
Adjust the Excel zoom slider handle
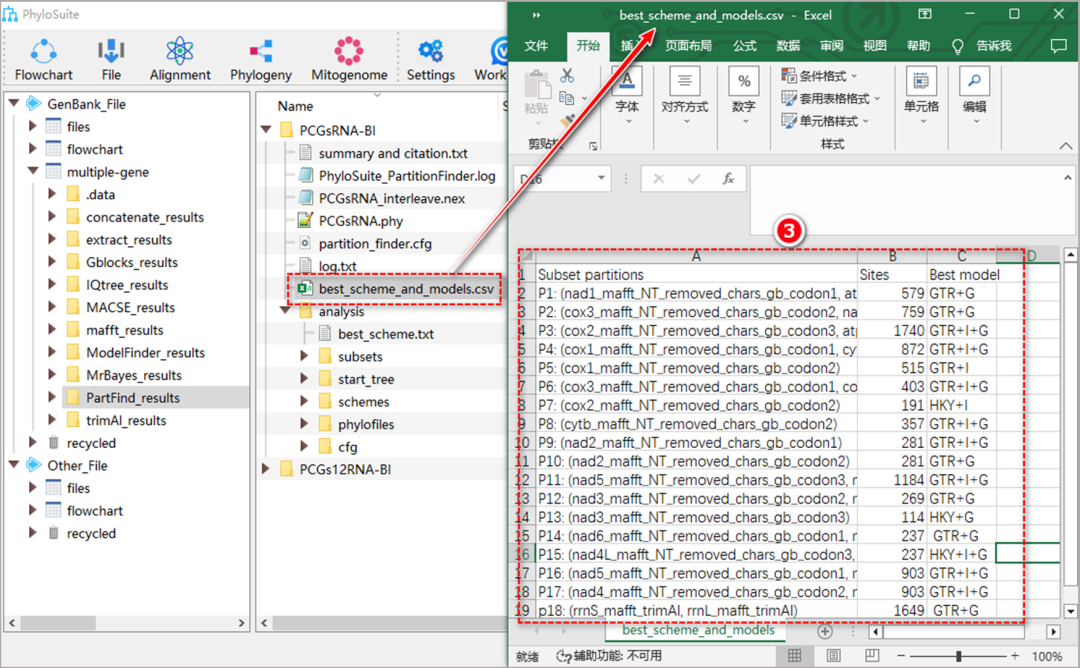coord(958,656)
